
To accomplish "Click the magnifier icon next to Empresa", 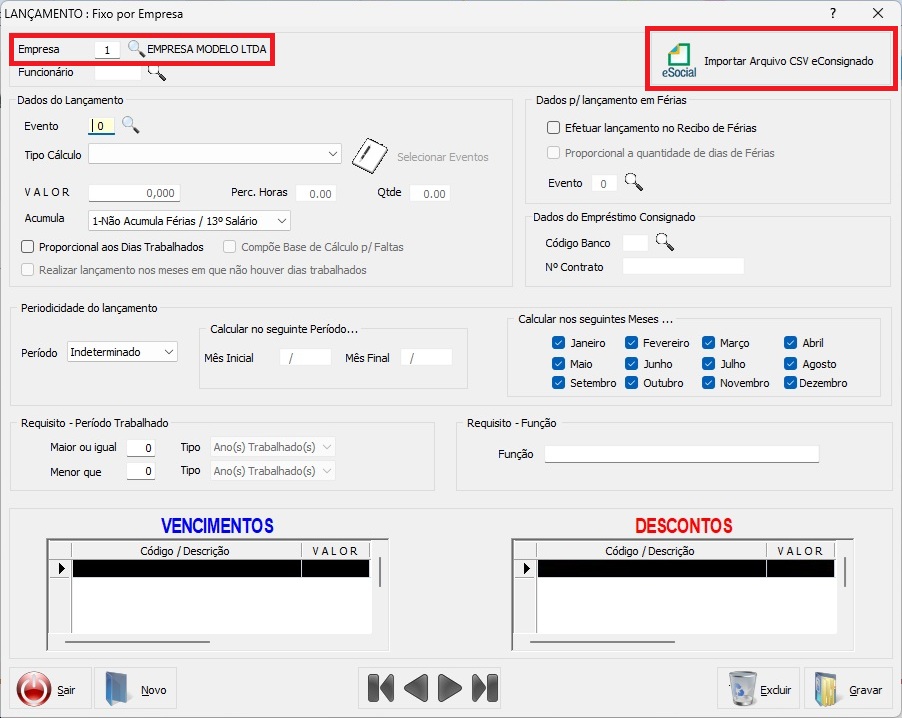I will (x=136, y=49).
